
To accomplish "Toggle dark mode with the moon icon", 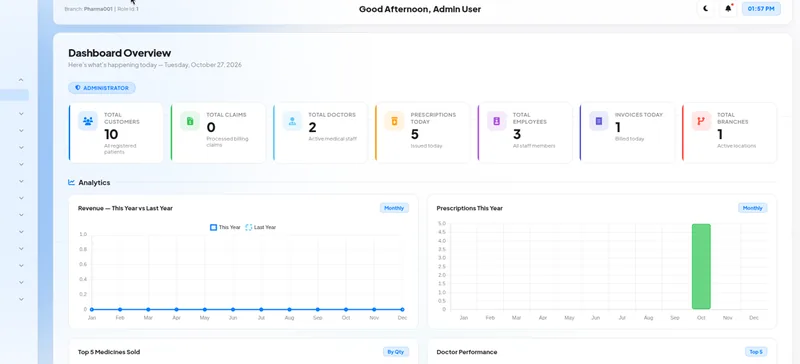I will click(x=706, y=9).
